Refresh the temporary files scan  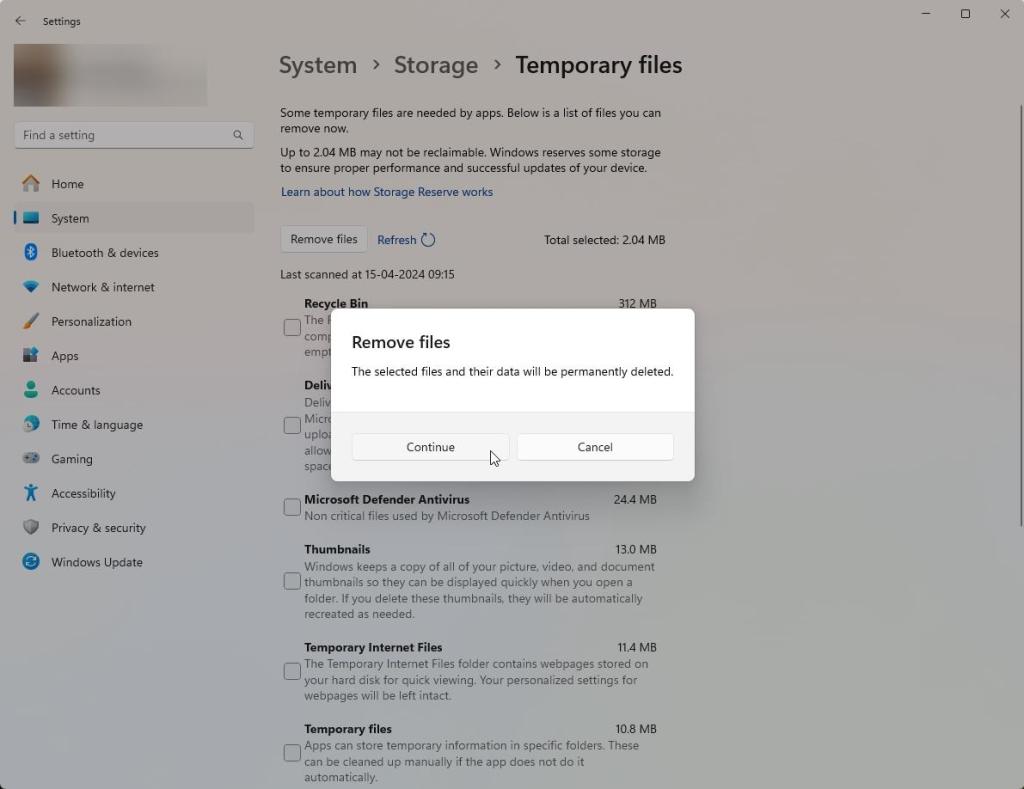(406, 240)
